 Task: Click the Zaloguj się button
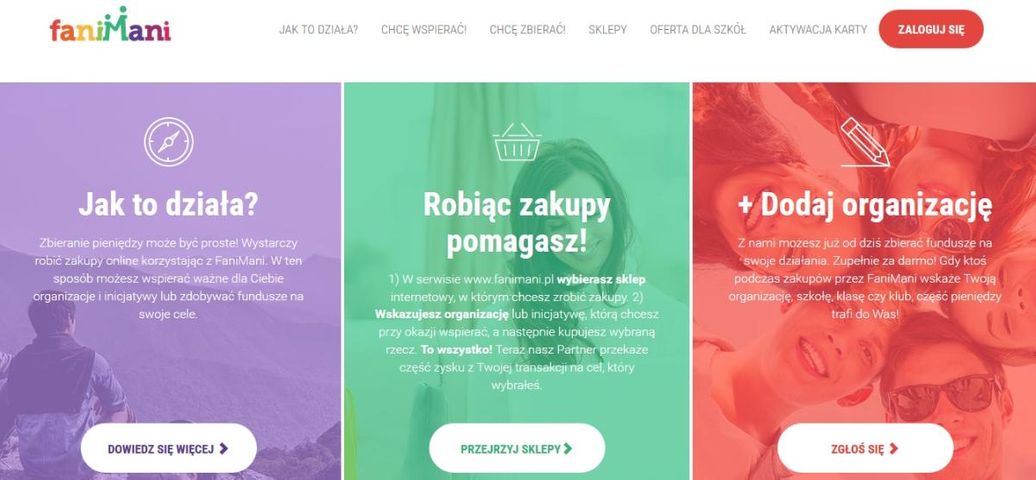pyautogui.click(x=931, y=29)
